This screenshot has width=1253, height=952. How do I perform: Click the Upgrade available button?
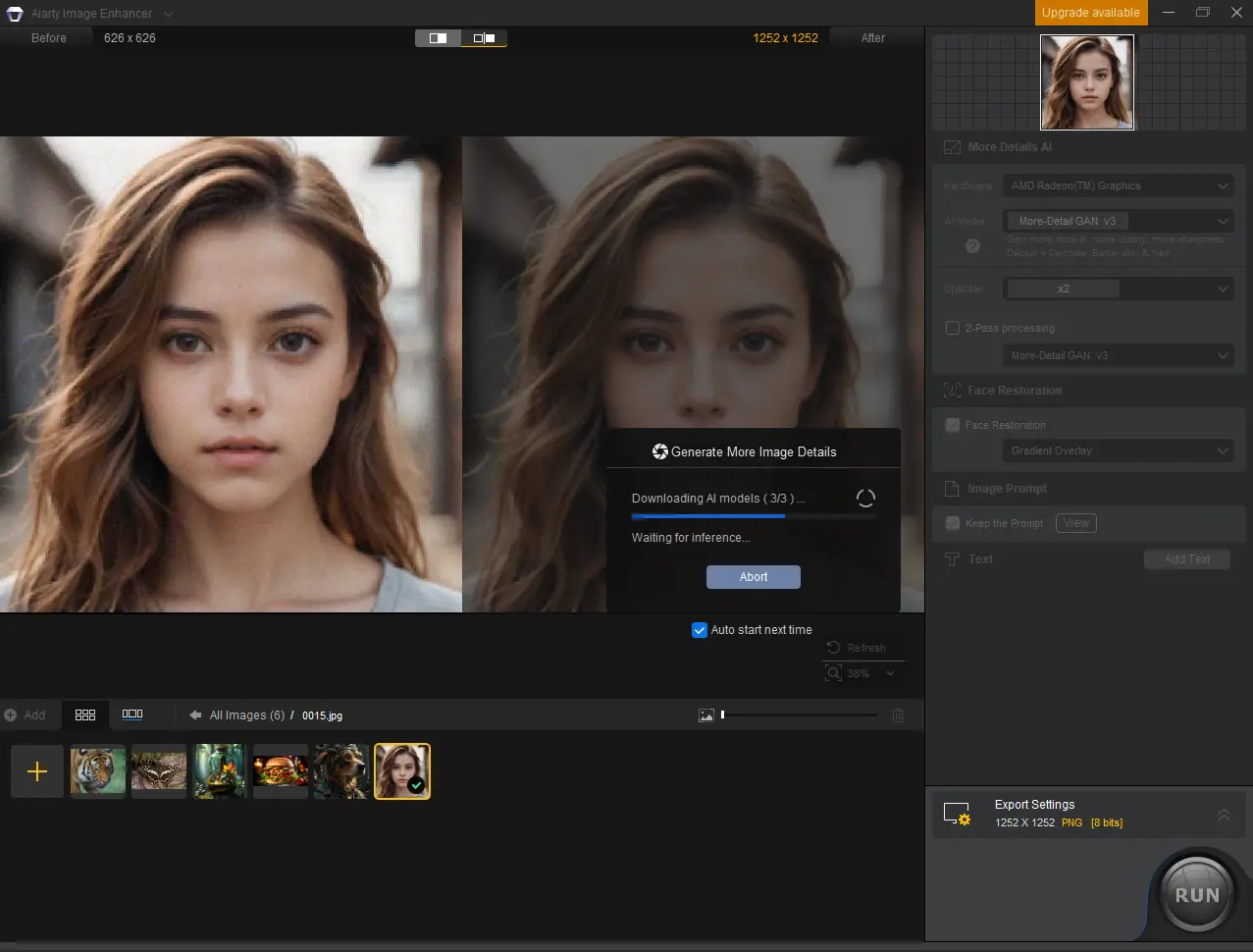click(x=1090, y=13)
